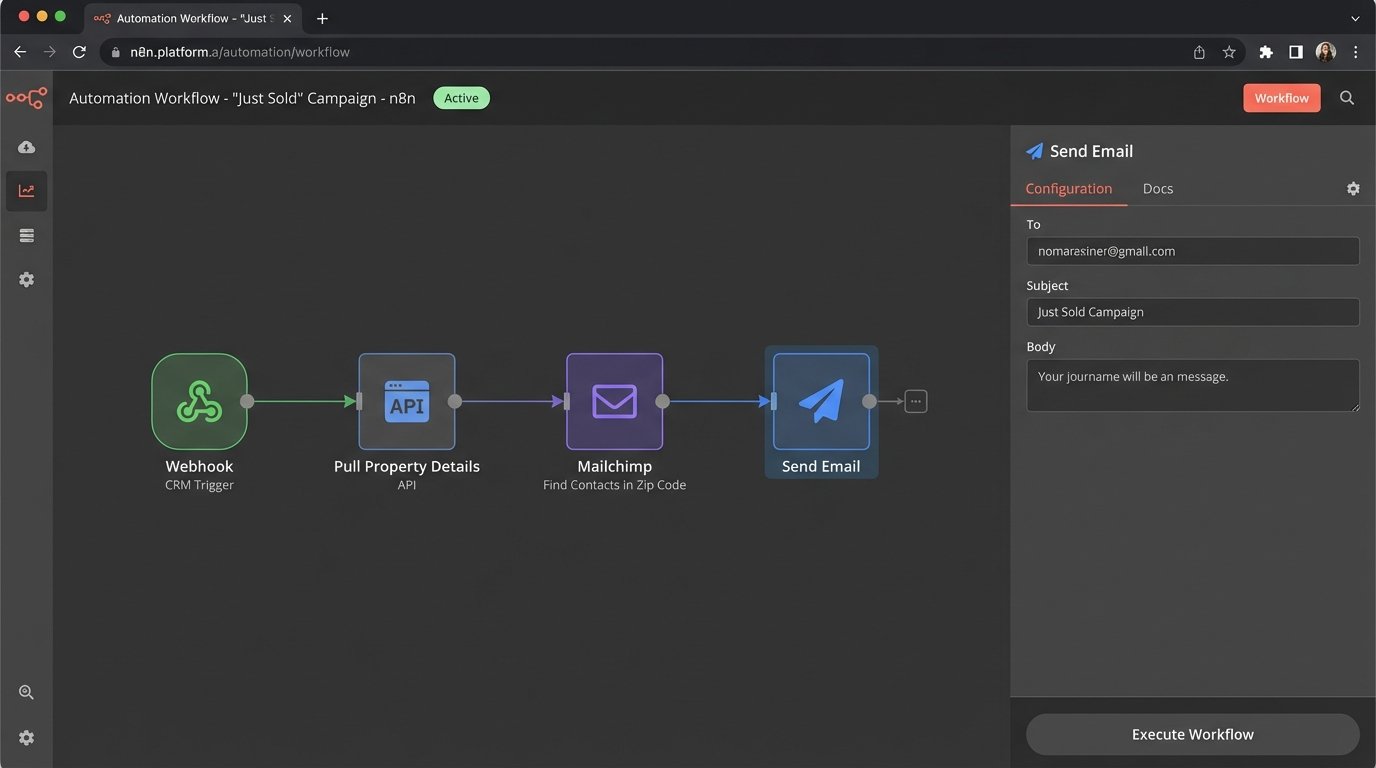Click the search icon in the header
1376x768 pixels.
coord(1347,98)
